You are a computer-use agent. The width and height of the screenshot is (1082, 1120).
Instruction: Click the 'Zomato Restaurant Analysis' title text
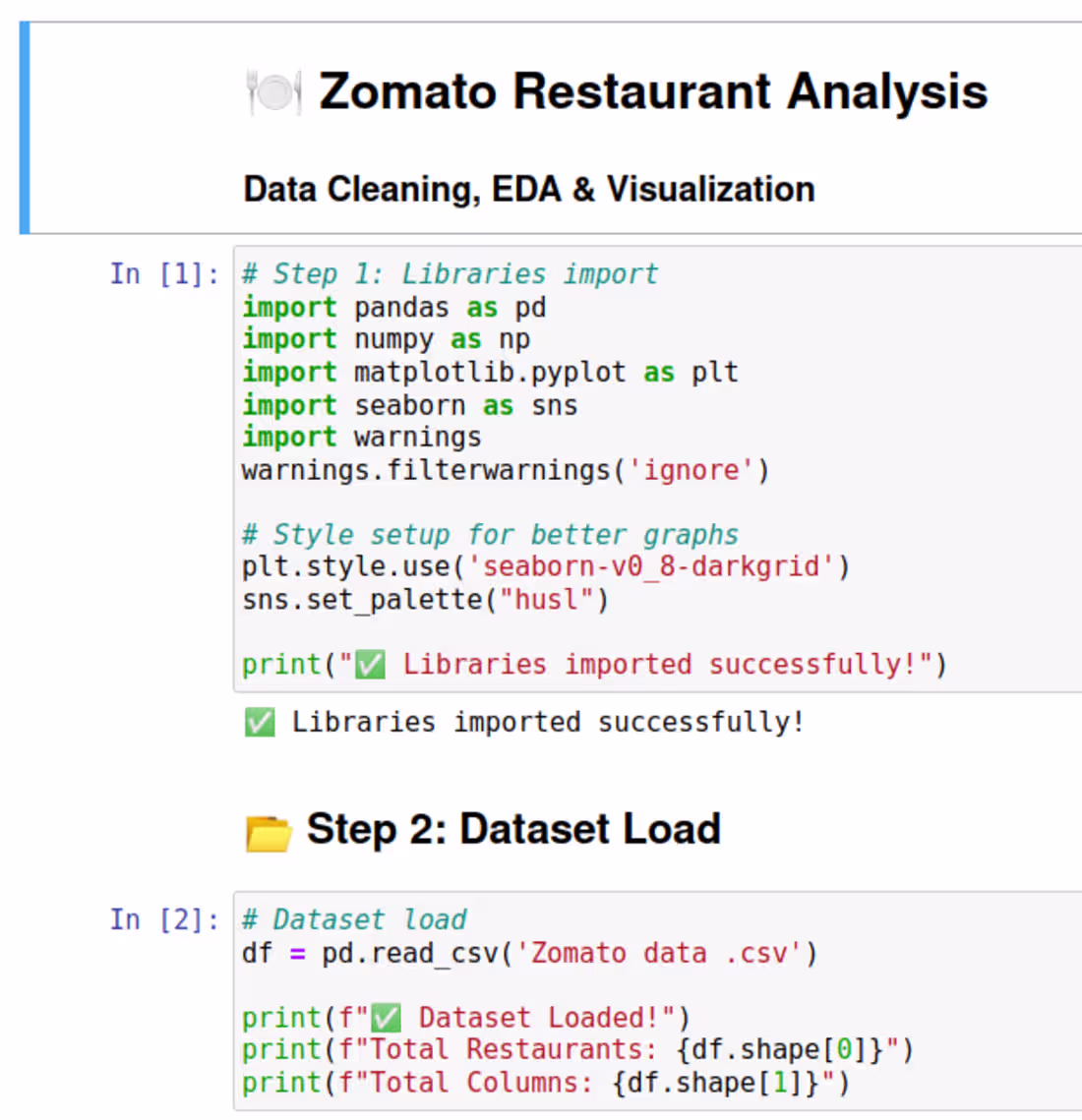[x=652, y=90]
